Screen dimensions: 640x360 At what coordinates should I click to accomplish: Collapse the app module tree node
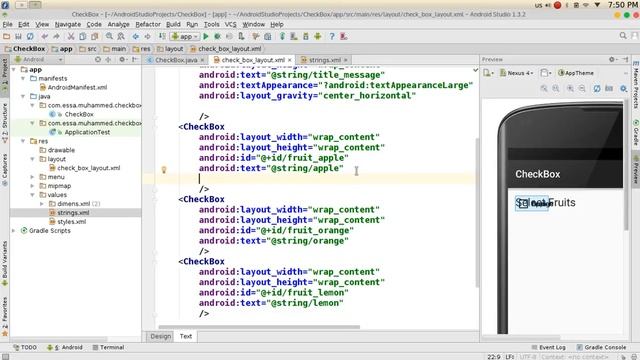(x=14, y=69)
